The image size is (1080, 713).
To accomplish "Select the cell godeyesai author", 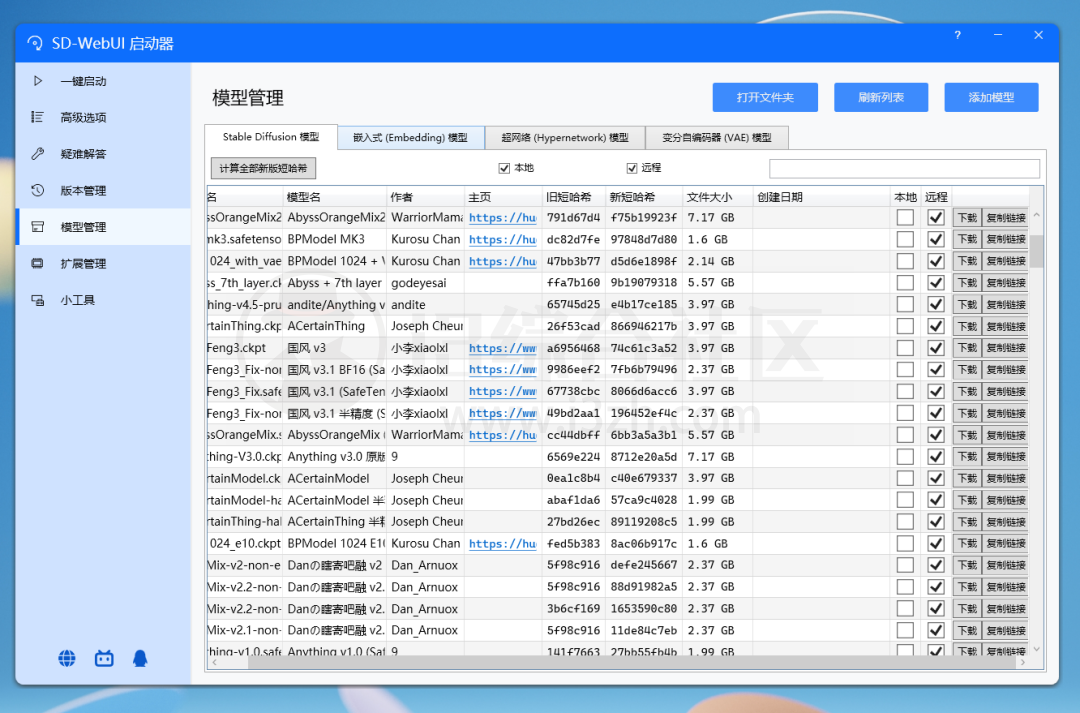I will pos(425,282).
